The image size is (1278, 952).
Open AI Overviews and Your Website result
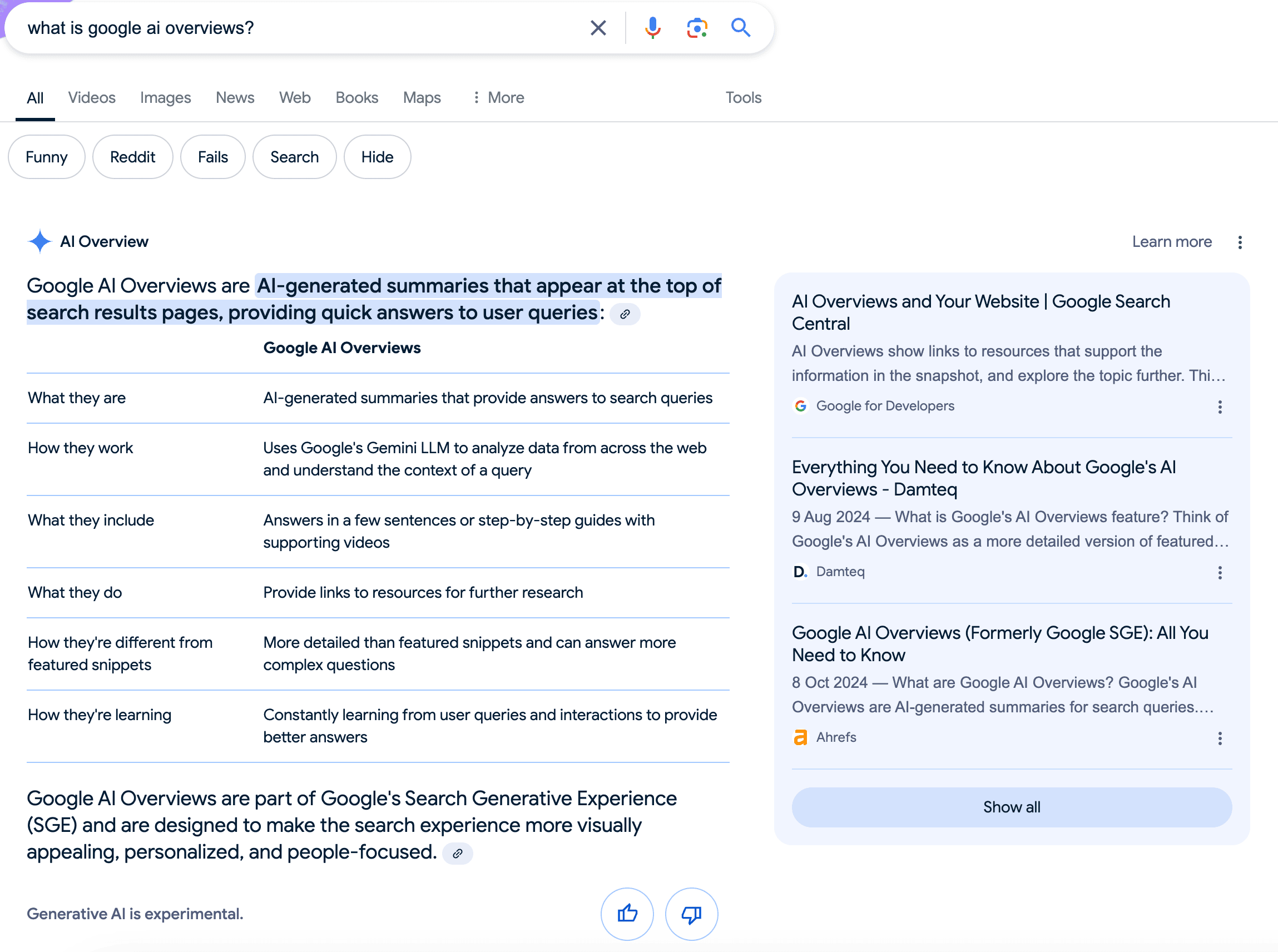coord(980,313)
